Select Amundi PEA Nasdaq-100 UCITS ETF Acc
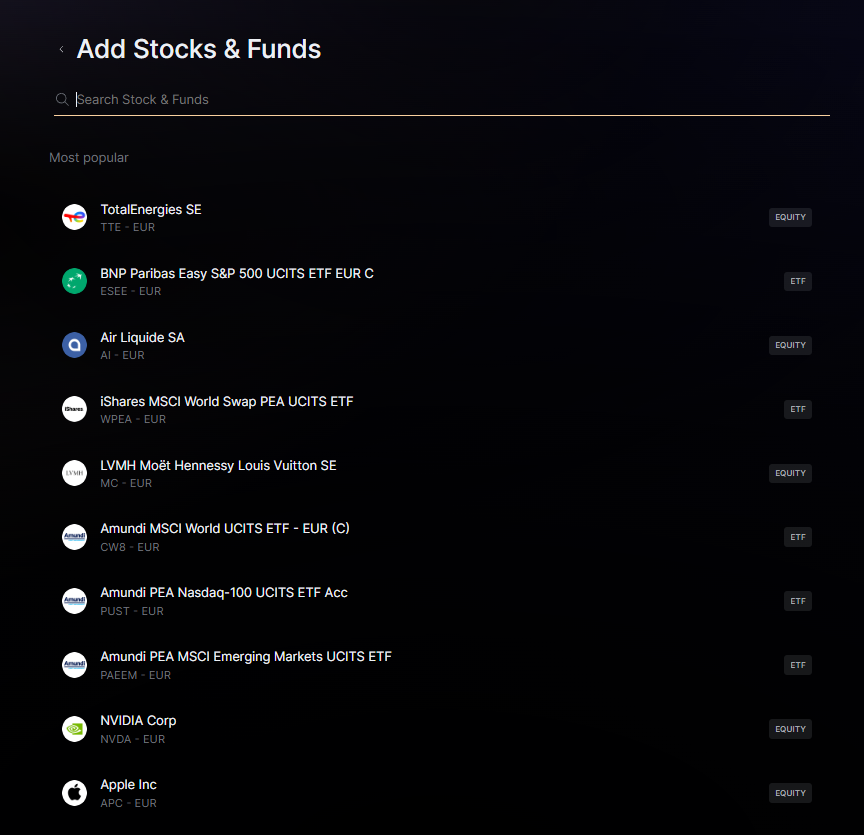The image size is (864, 835). [x=224, y=593]
